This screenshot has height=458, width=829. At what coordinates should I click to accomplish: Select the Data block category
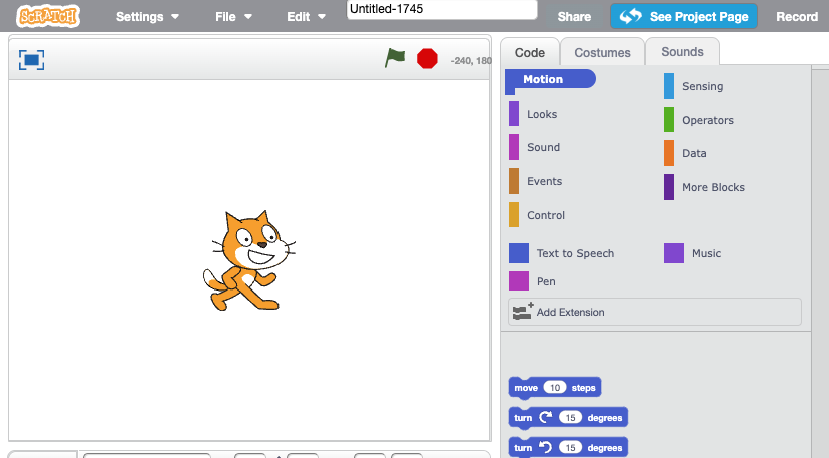click(685, 153)
